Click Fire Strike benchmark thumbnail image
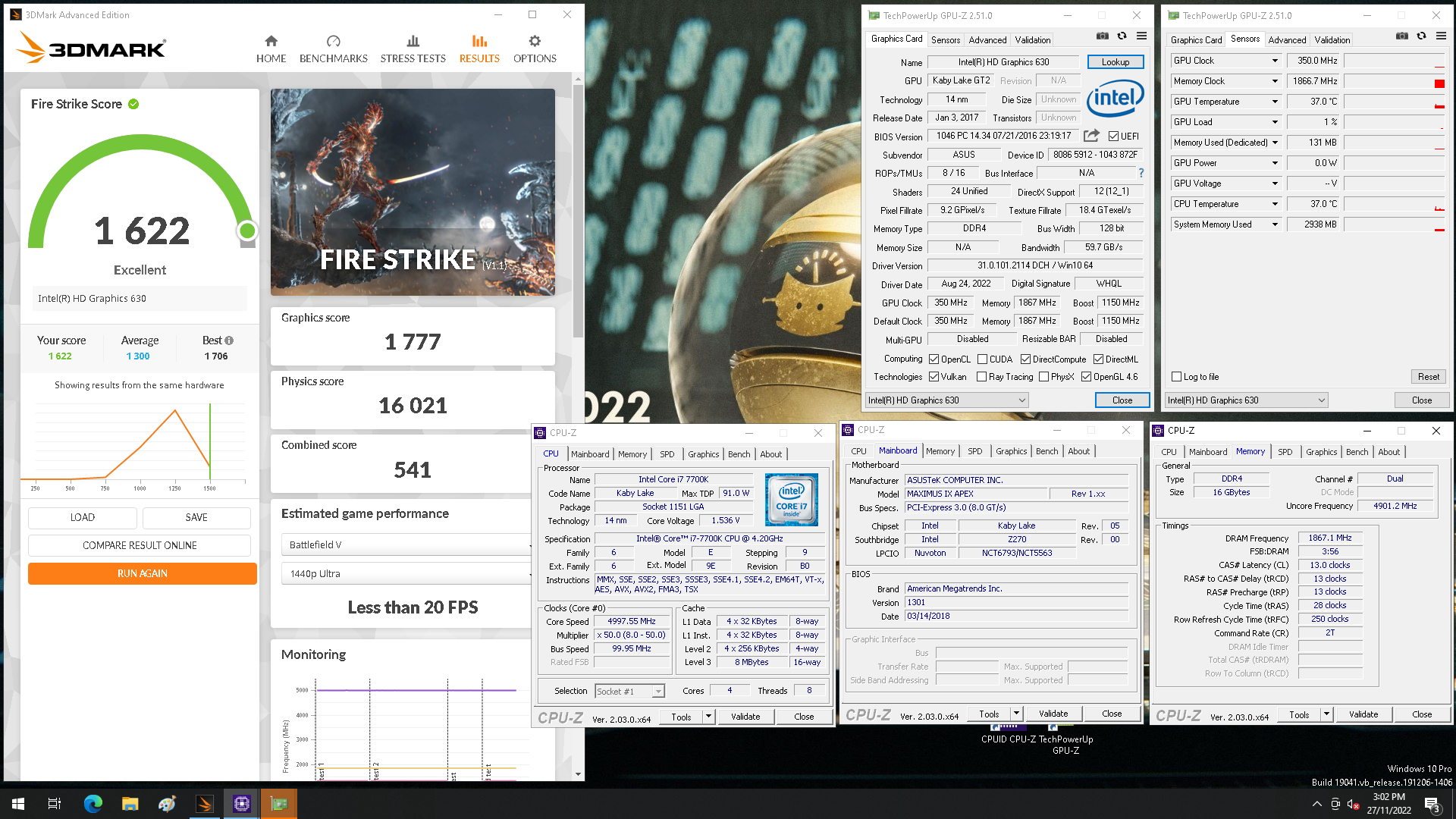 pos(413,192)
